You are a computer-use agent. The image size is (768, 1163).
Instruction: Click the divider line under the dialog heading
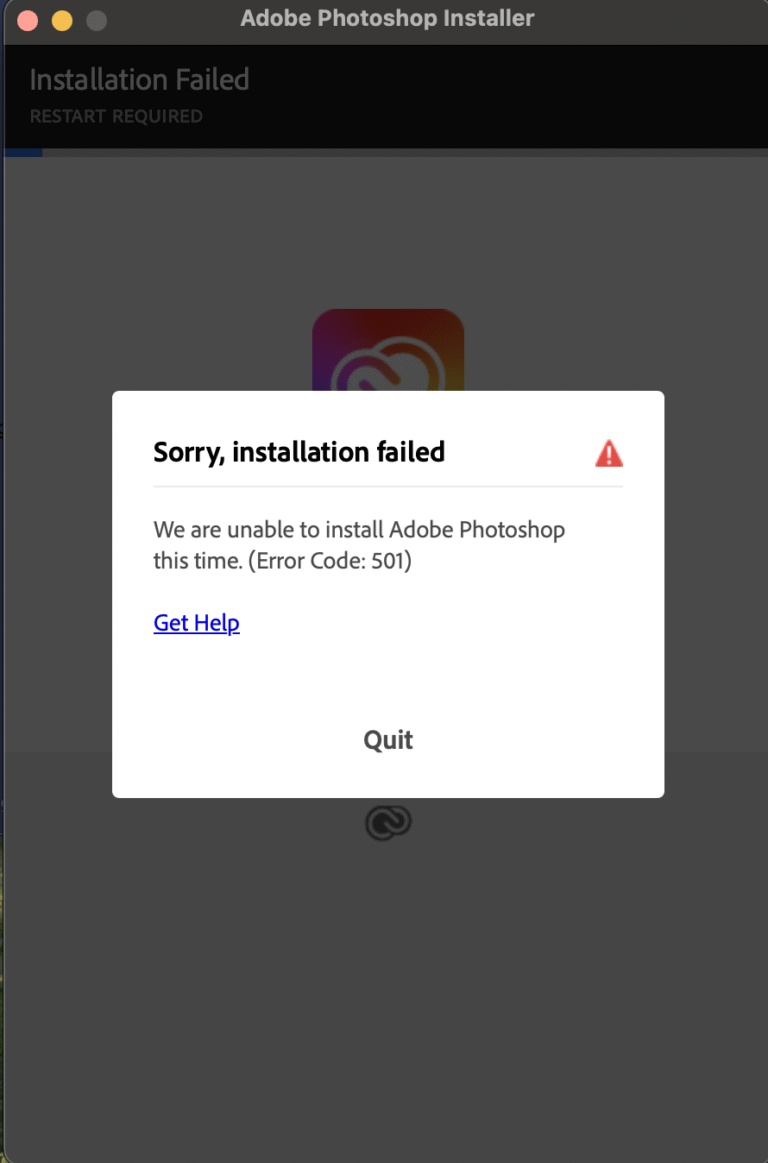point(388,487)
